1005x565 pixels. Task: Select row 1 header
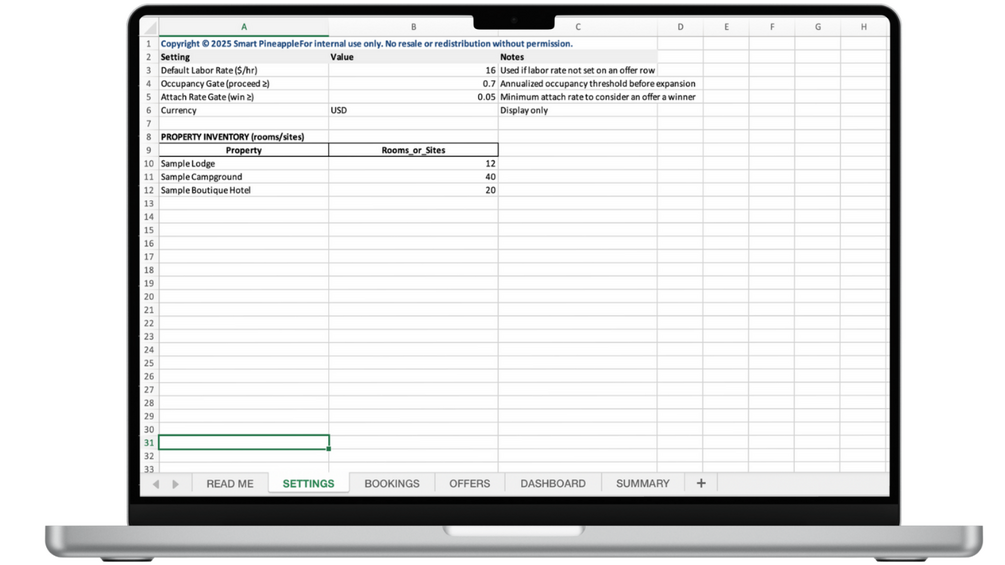(149, 44)
